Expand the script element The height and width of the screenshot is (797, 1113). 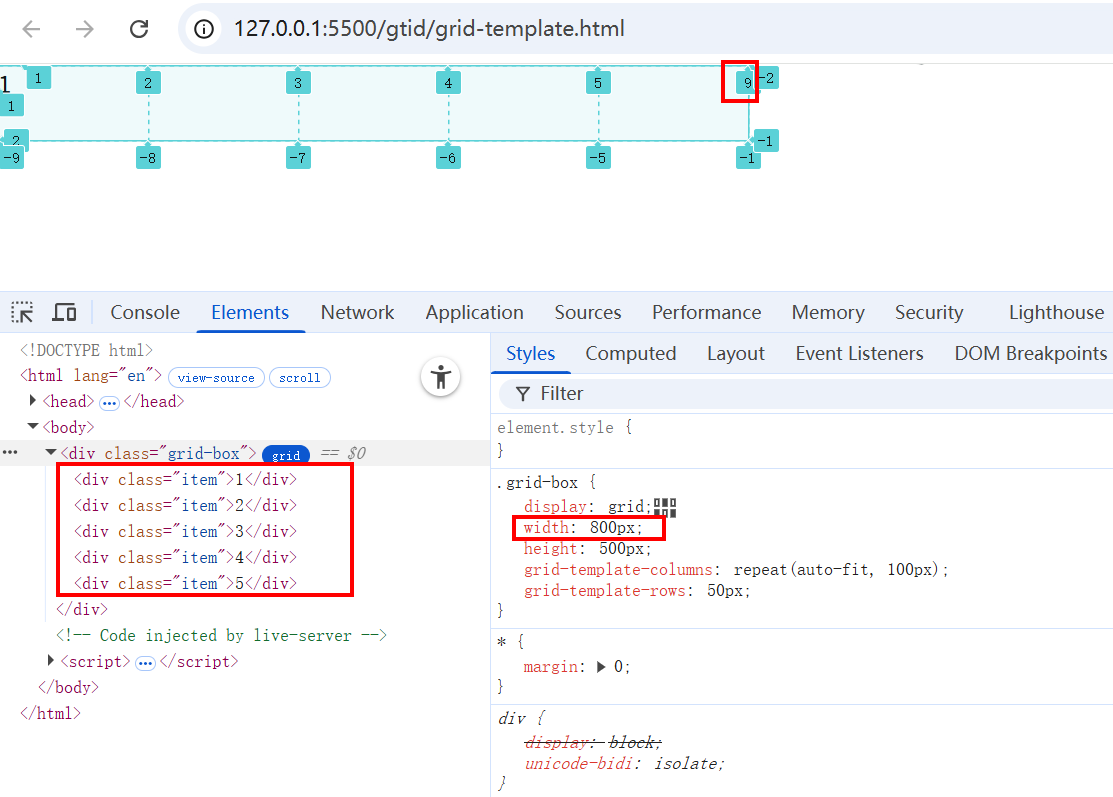[x=50, y=661]
